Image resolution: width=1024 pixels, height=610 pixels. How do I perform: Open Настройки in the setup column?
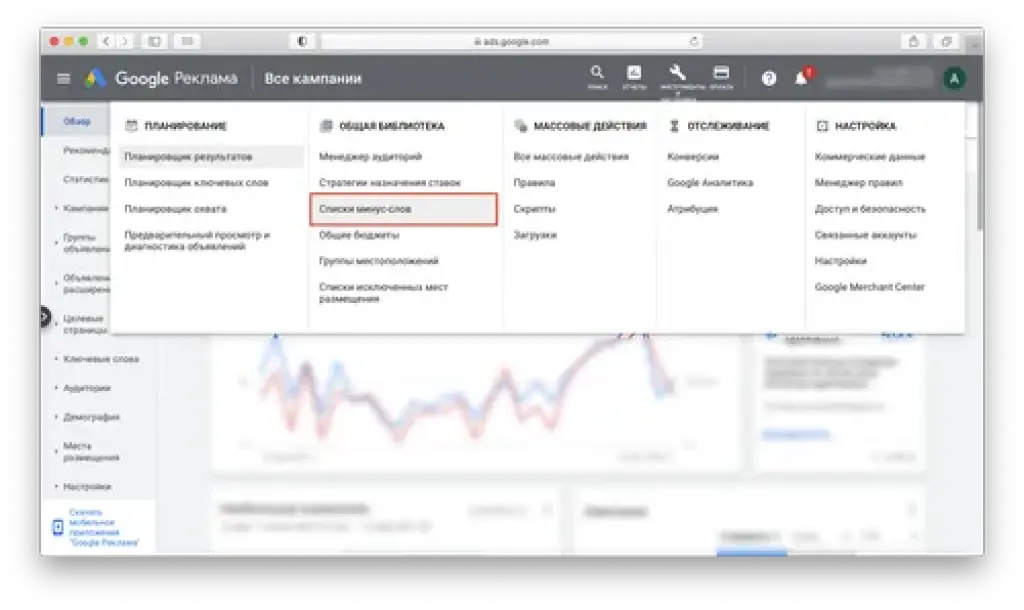pos(840,261)
